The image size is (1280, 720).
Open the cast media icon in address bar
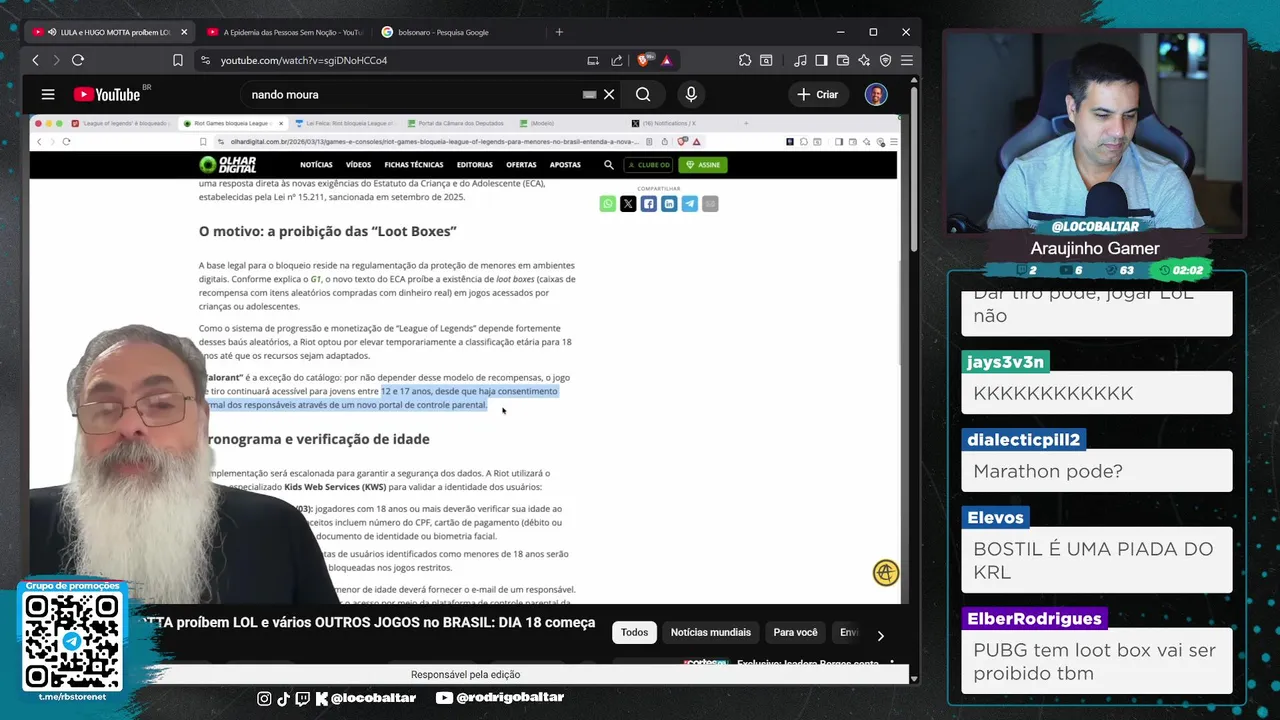tap(593, 60)
